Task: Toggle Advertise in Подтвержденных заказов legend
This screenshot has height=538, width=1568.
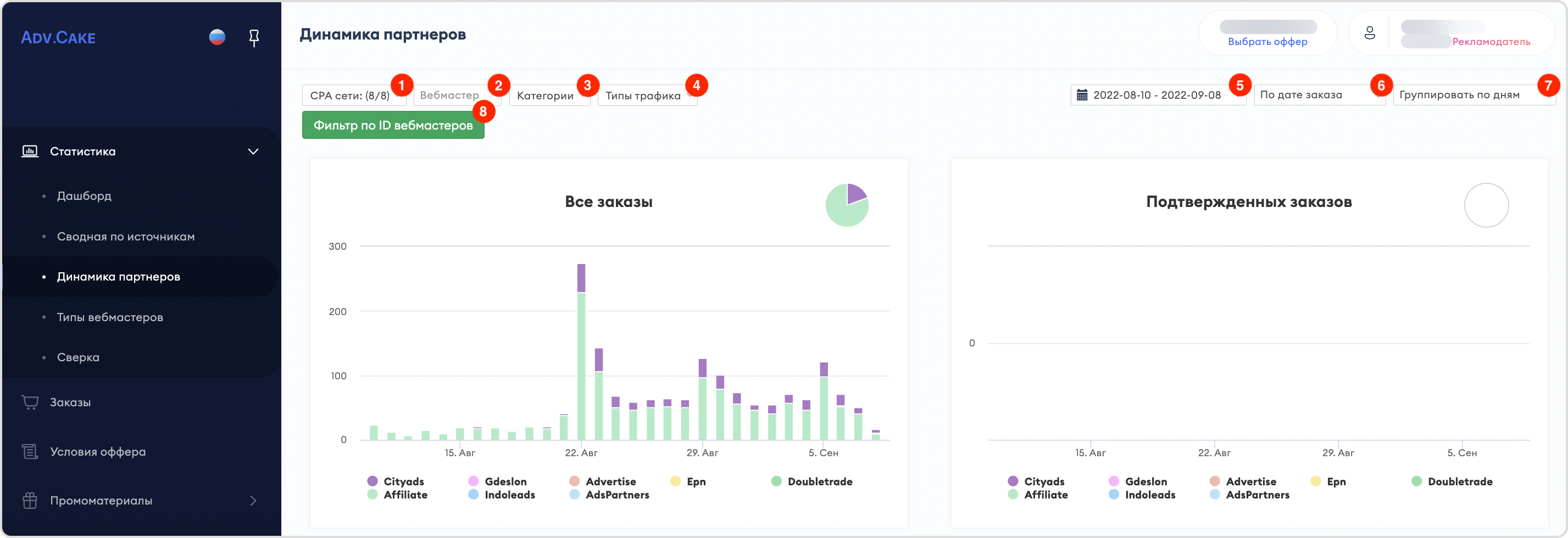Action: click(x=1243, y=481)
